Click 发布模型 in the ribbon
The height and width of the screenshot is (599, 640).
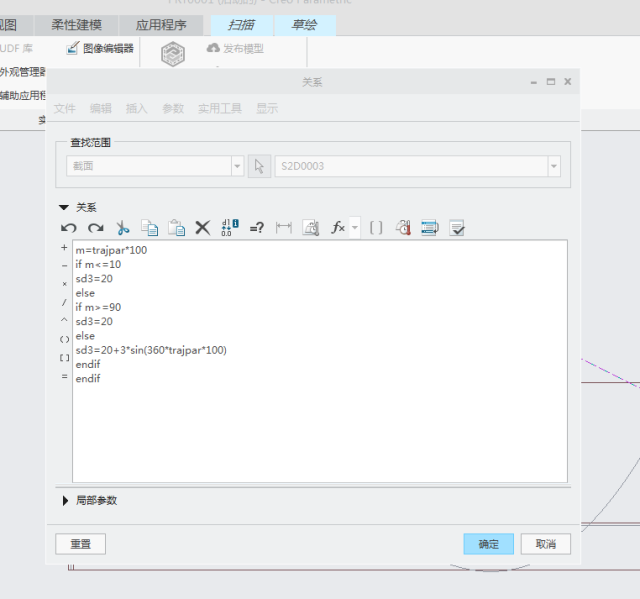point(236,49)
